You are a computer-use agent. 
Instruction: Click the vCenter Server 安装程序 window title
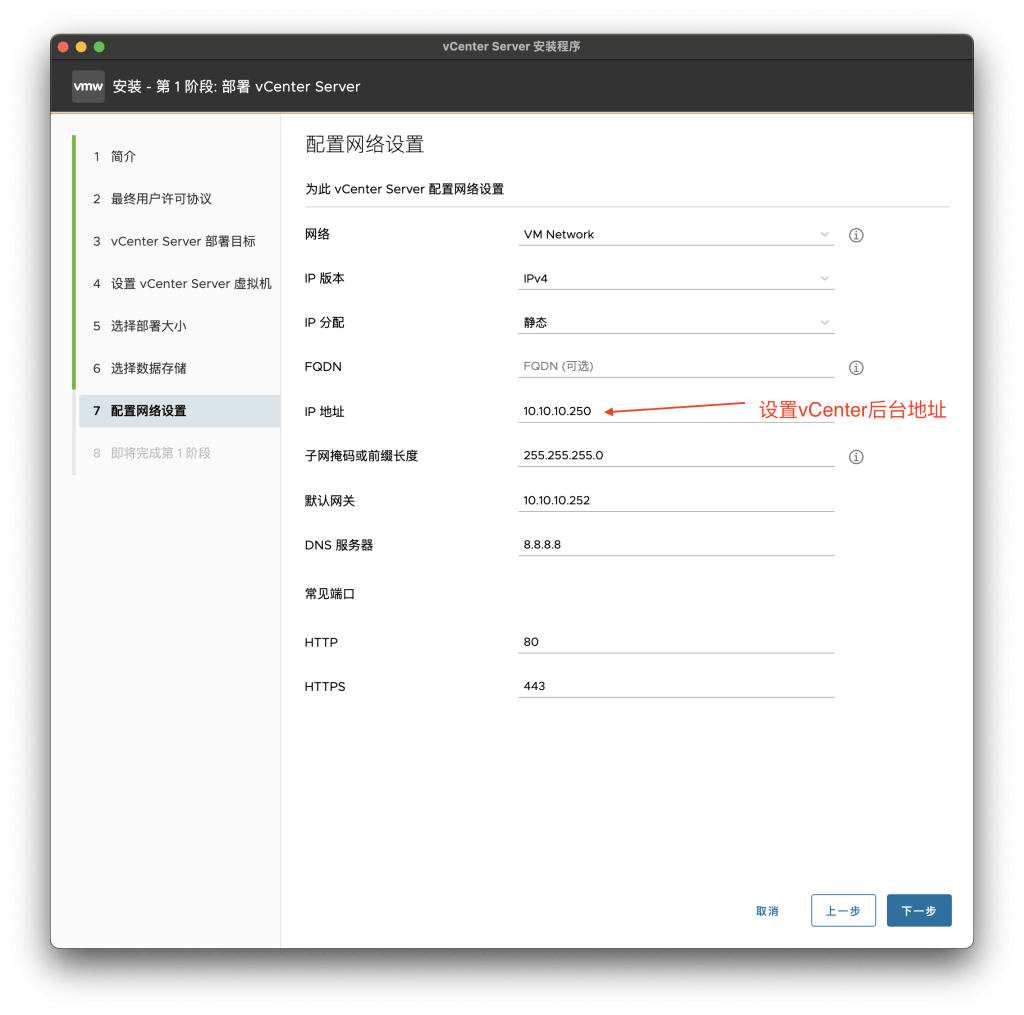[511, 47]
